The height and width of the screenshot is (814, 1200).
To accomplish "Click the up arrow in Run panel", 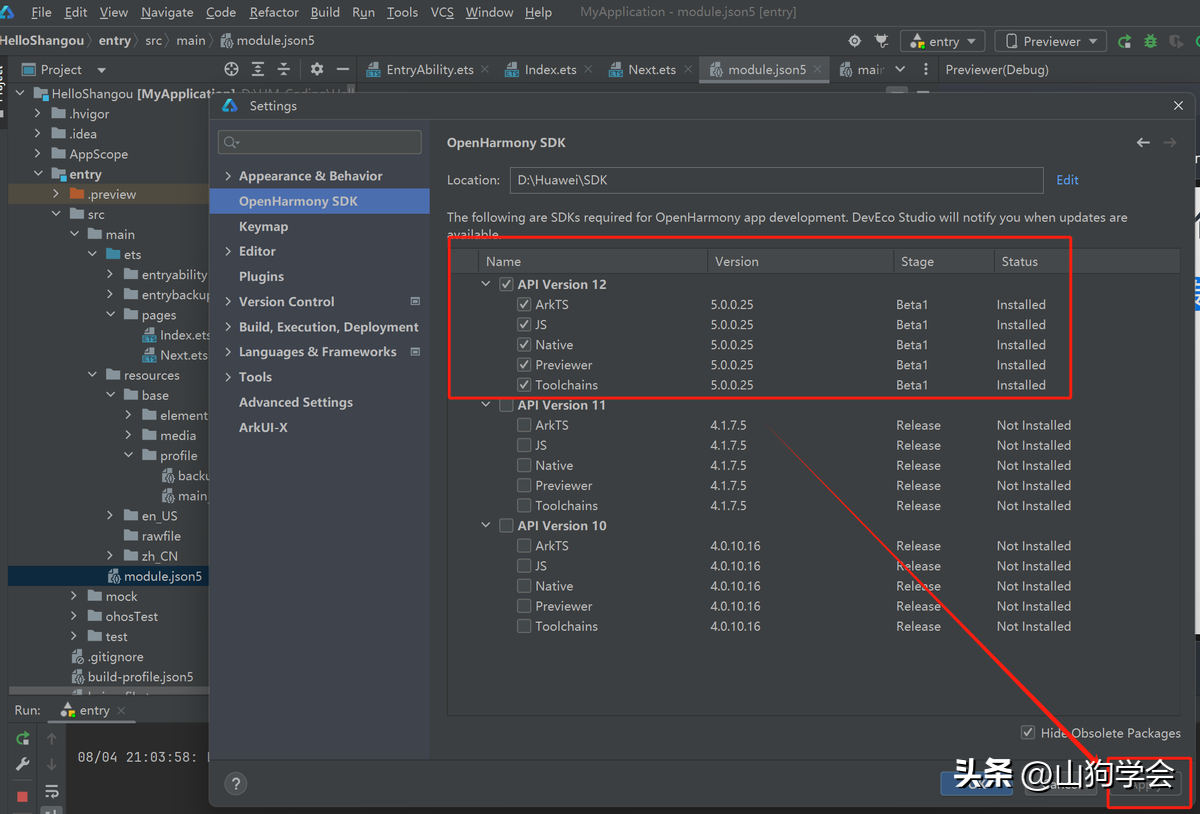I will click(x=52, y=739).
